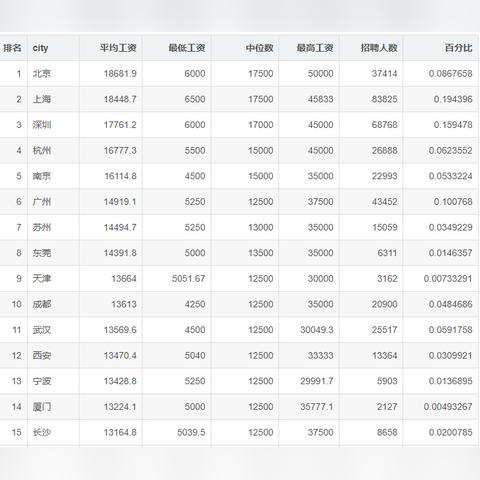Screen dimensions: 480x480
Task: Click maximum salary value 35777.1
Action: pos(317,407)
